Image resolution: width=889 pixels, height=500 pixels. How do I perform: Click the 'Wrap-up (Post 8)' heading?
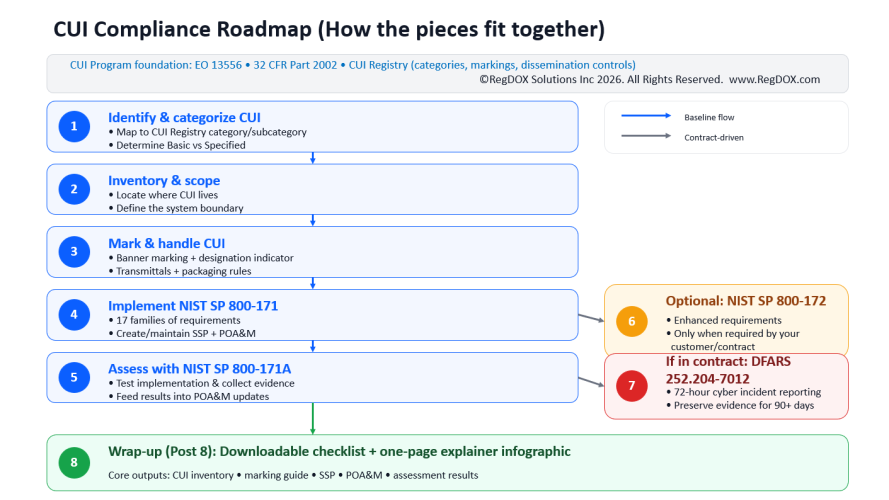click(x=339, y=451)
